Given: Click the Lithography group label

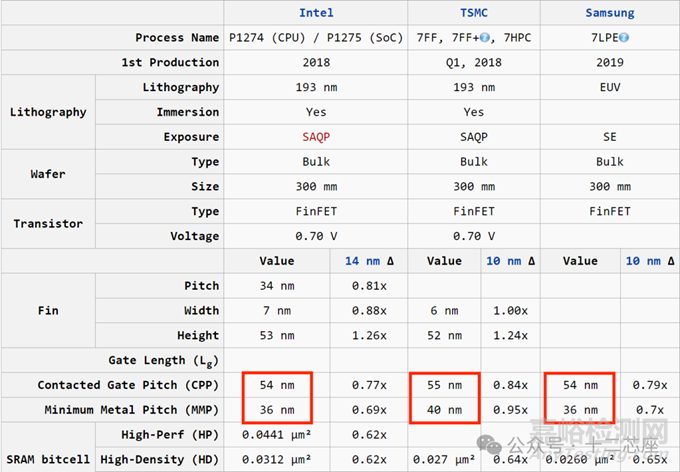Looking at the screenshot, I should pos(48,112).
